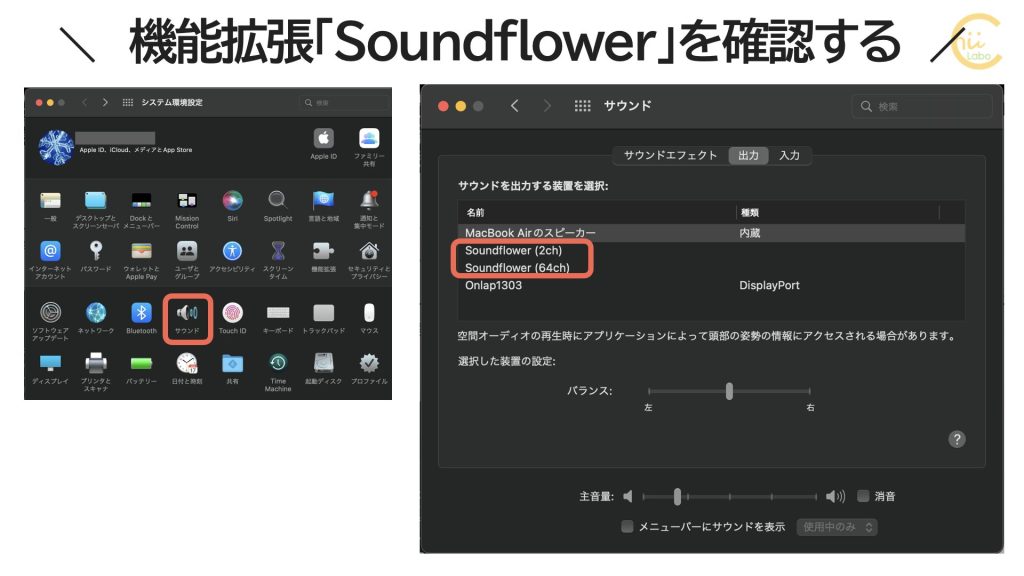This screenshot has height=576, width=1024.
Task: Switch to the 入力 (Input) tab
Action: [789, 155]
